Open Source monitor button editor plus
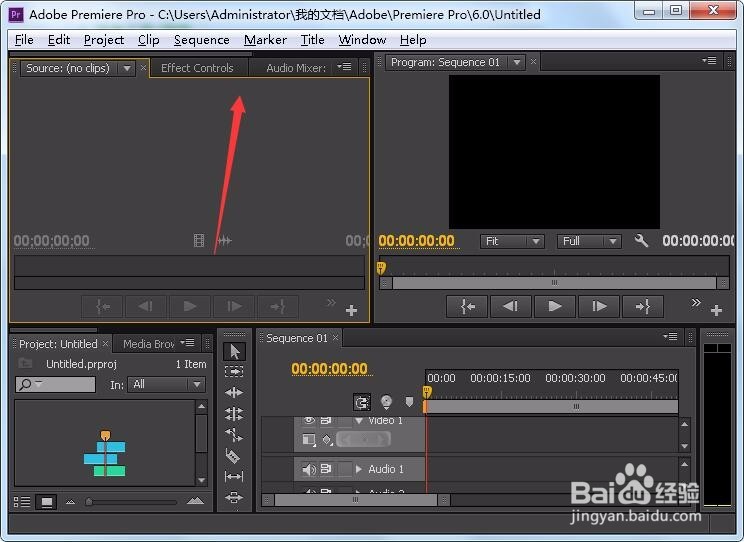Viewport: 744px width, 542px height. [x=351, y=310]
